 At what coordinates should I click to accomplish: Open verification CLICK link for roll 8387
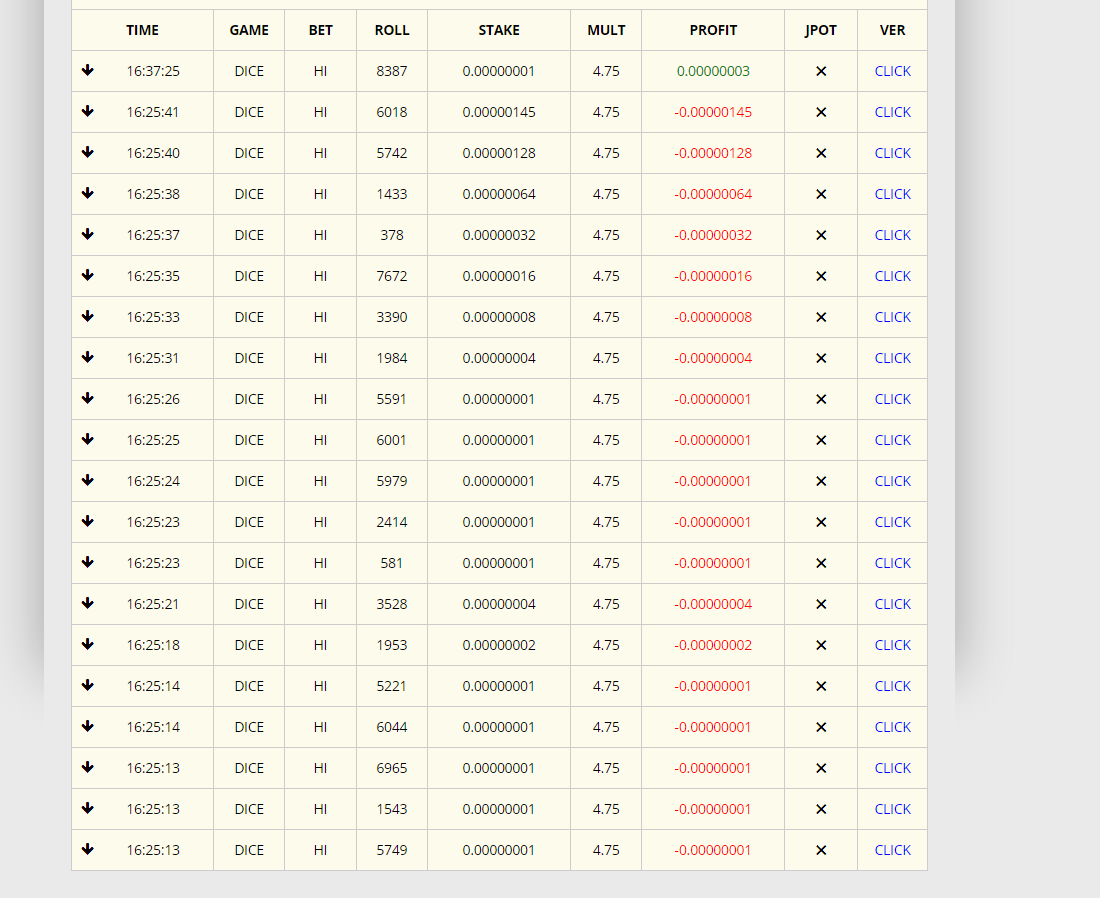point(892,71)
